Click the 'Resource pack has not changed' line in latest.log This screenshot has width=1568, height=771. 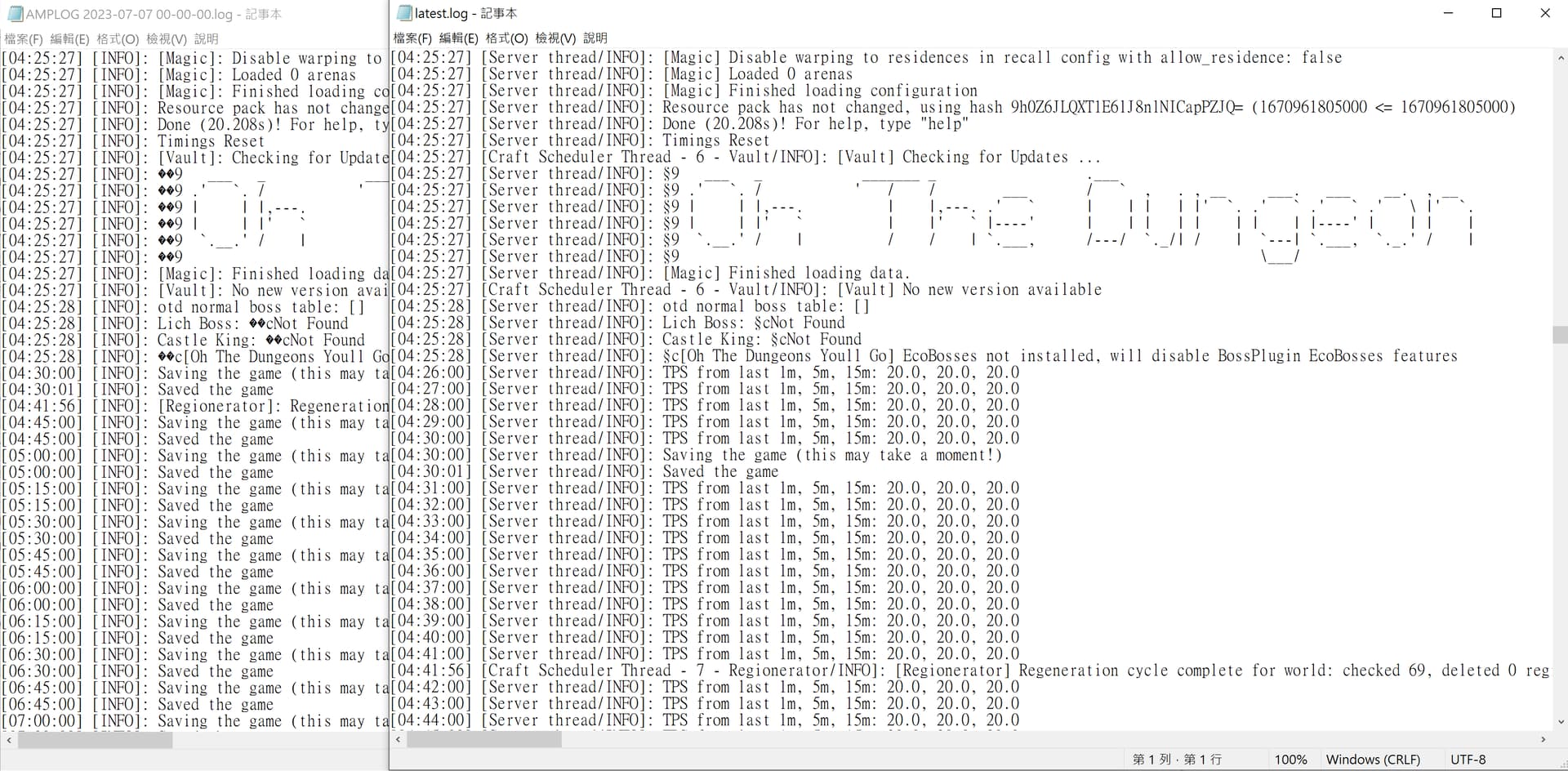(x=952, y=107)
